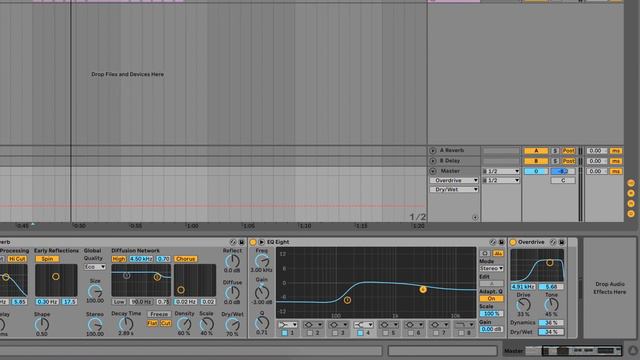The width and height of the screenshot is (640, 360).
Task: Toggle the Reverb Flat button
Action: click(x=152, y=323)
